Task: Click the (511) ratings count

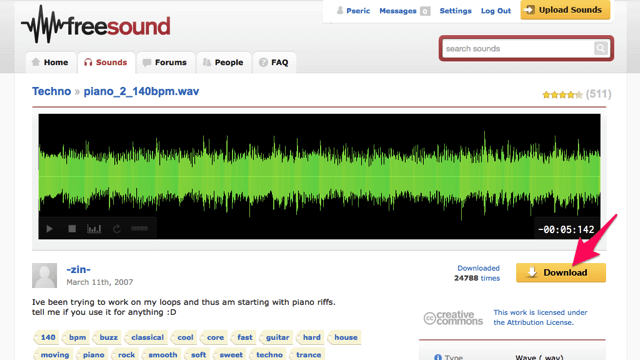Action: click(x=598, y=94)
